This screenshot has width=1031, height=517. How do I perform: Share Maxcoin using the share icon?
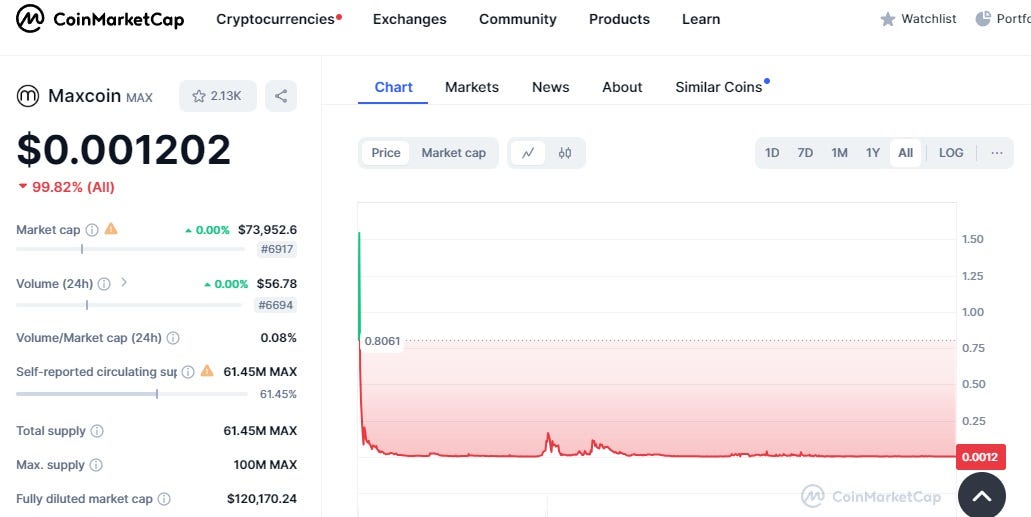(x=281, y=96)
